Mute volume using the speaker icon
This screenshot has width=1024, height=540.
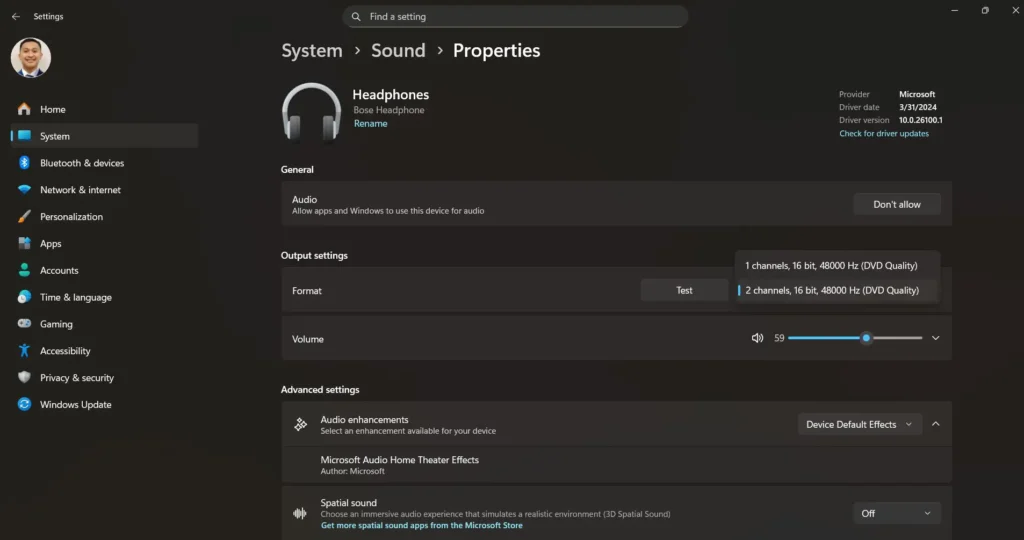click(x=757, y=338)
